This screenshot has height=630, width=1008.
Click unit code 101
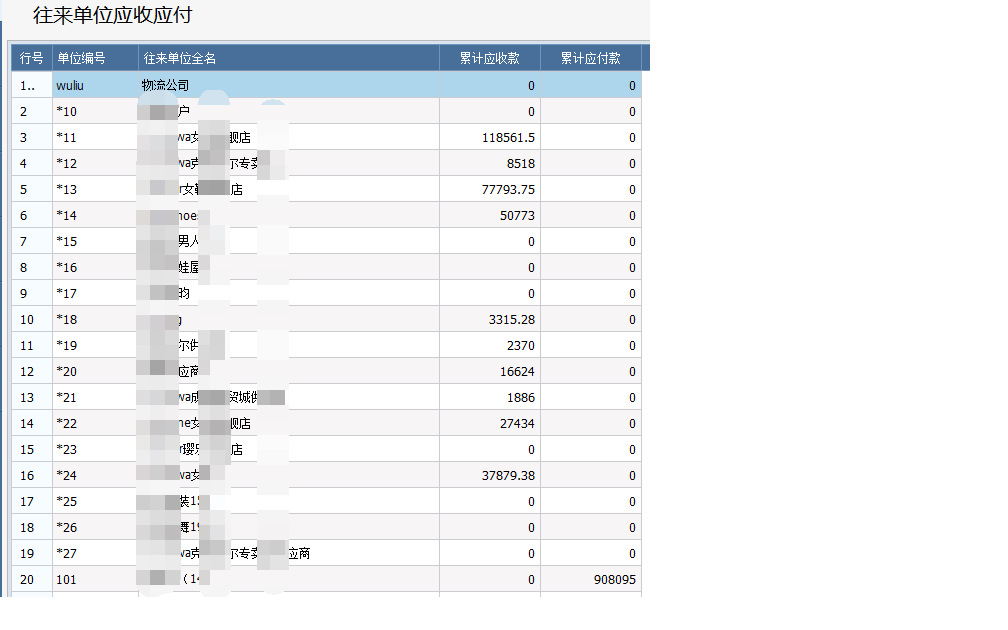(95, 580)
